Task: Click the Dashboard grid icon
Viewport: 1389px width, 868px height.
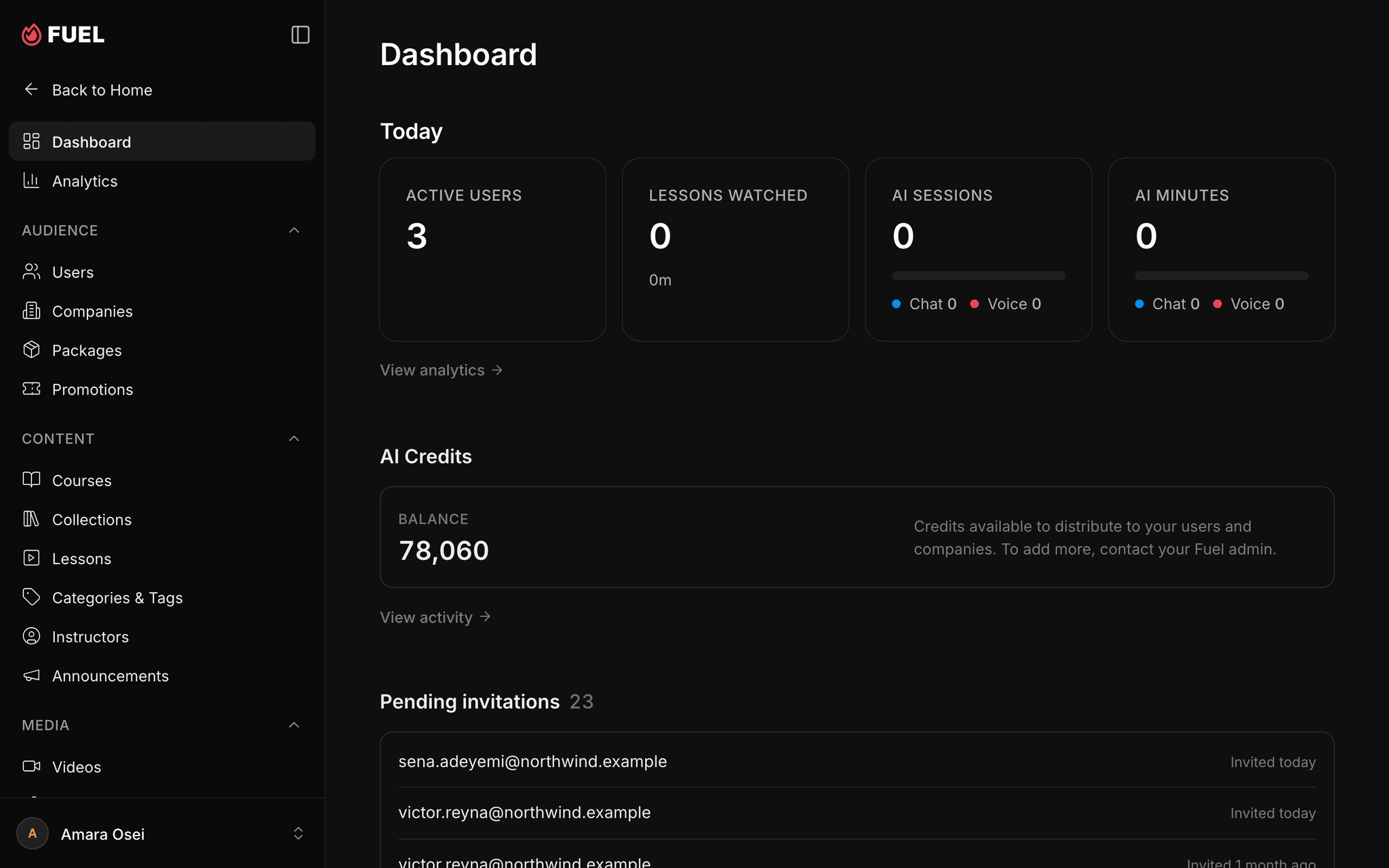Action: 31,141
